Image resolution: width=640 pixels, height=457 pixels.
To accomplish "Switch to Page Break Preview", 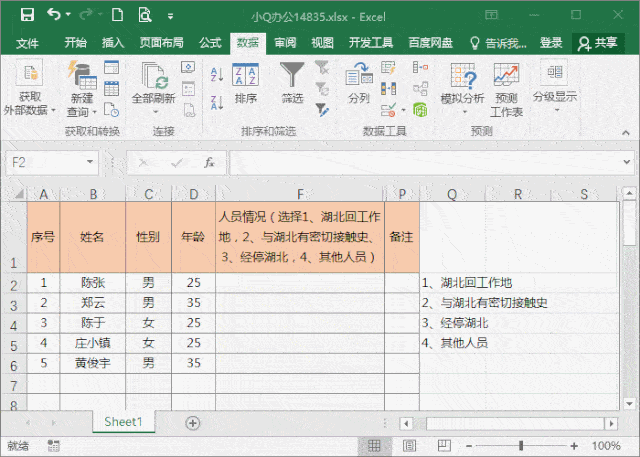I will point(444,446).
